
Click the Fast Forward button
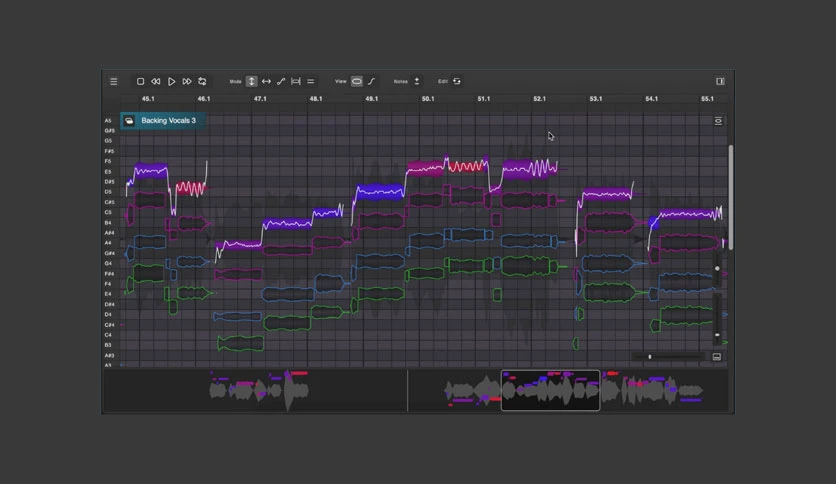[x=187, y=82]
